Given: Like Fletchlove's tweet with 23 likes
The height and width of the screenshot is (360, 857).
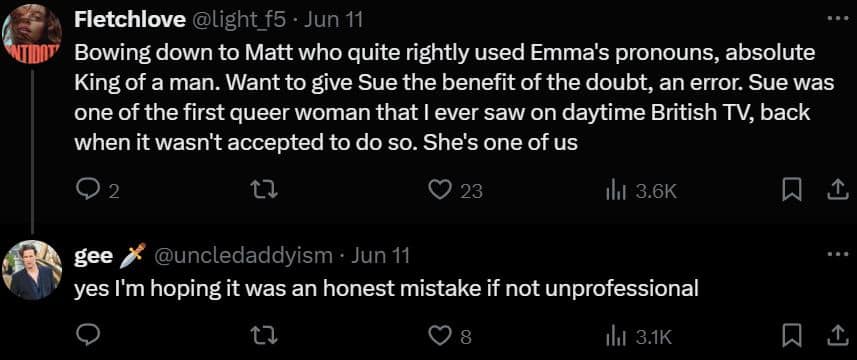Looking at the screenshot, I should pyautogui.click(x=455, y=191).
